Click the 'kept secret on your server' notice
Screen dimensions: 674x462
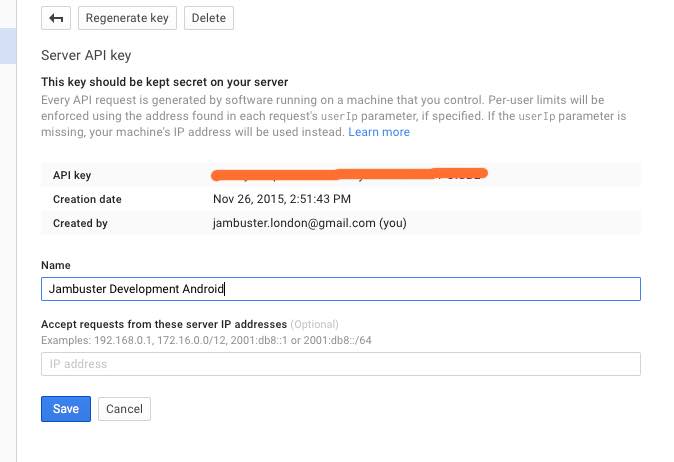click(x=164, y=82)
